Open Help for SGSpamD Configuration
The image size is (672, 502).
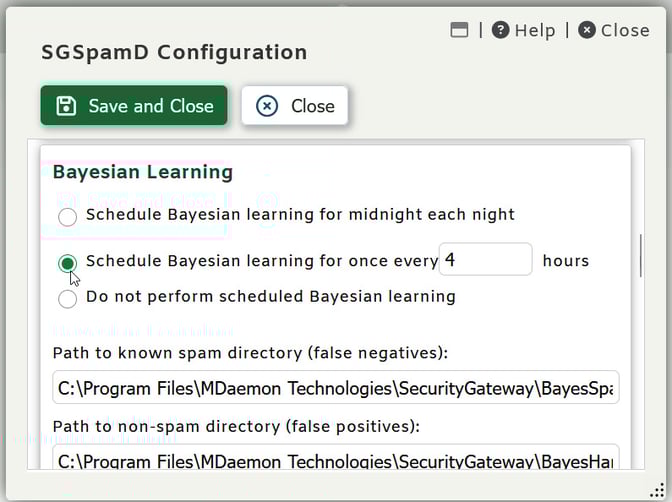click(523, 30)
